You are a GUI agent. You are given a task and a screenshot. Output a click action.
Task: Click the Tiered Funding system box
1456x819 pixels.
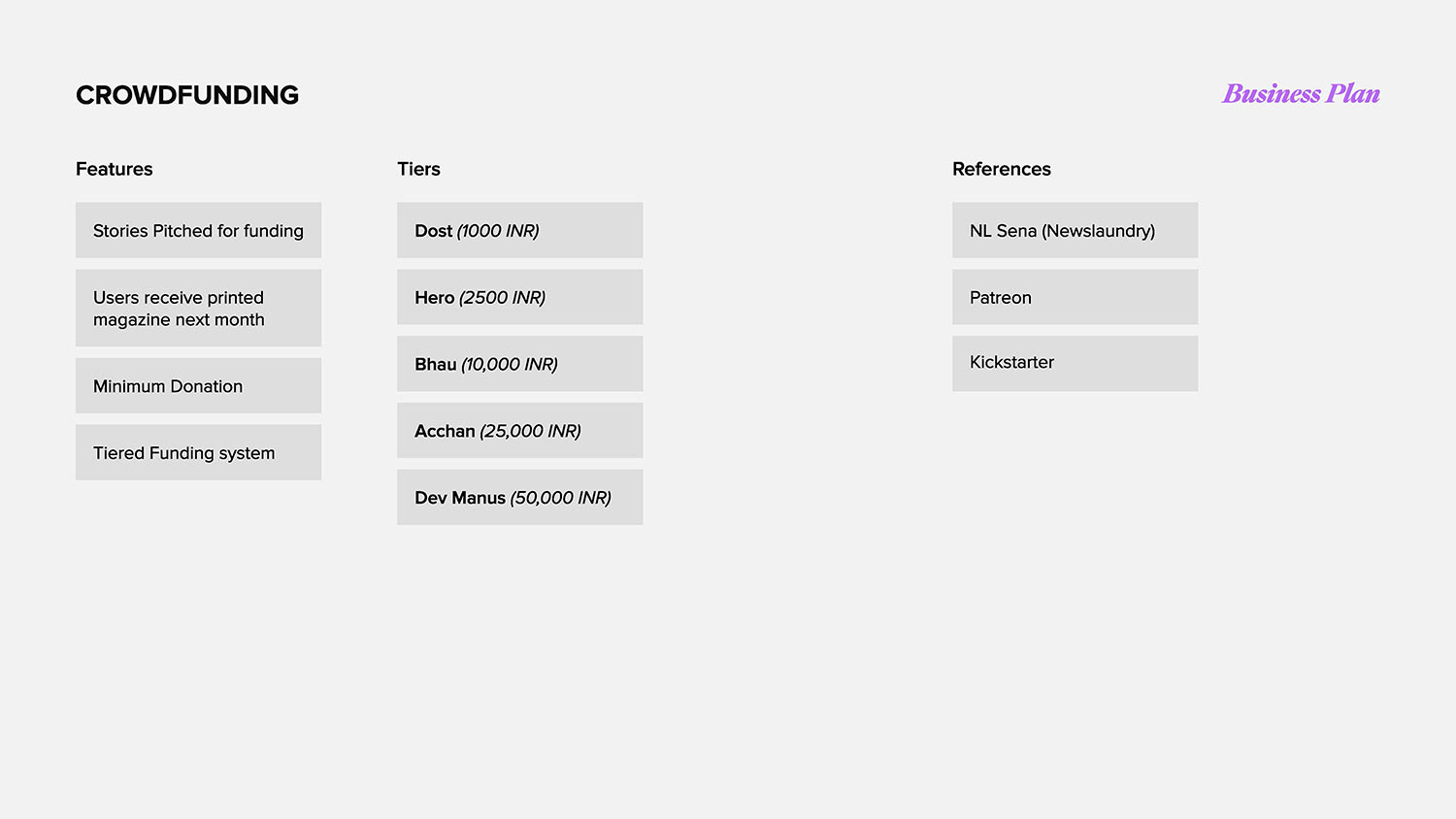click(x=198, y=453)
